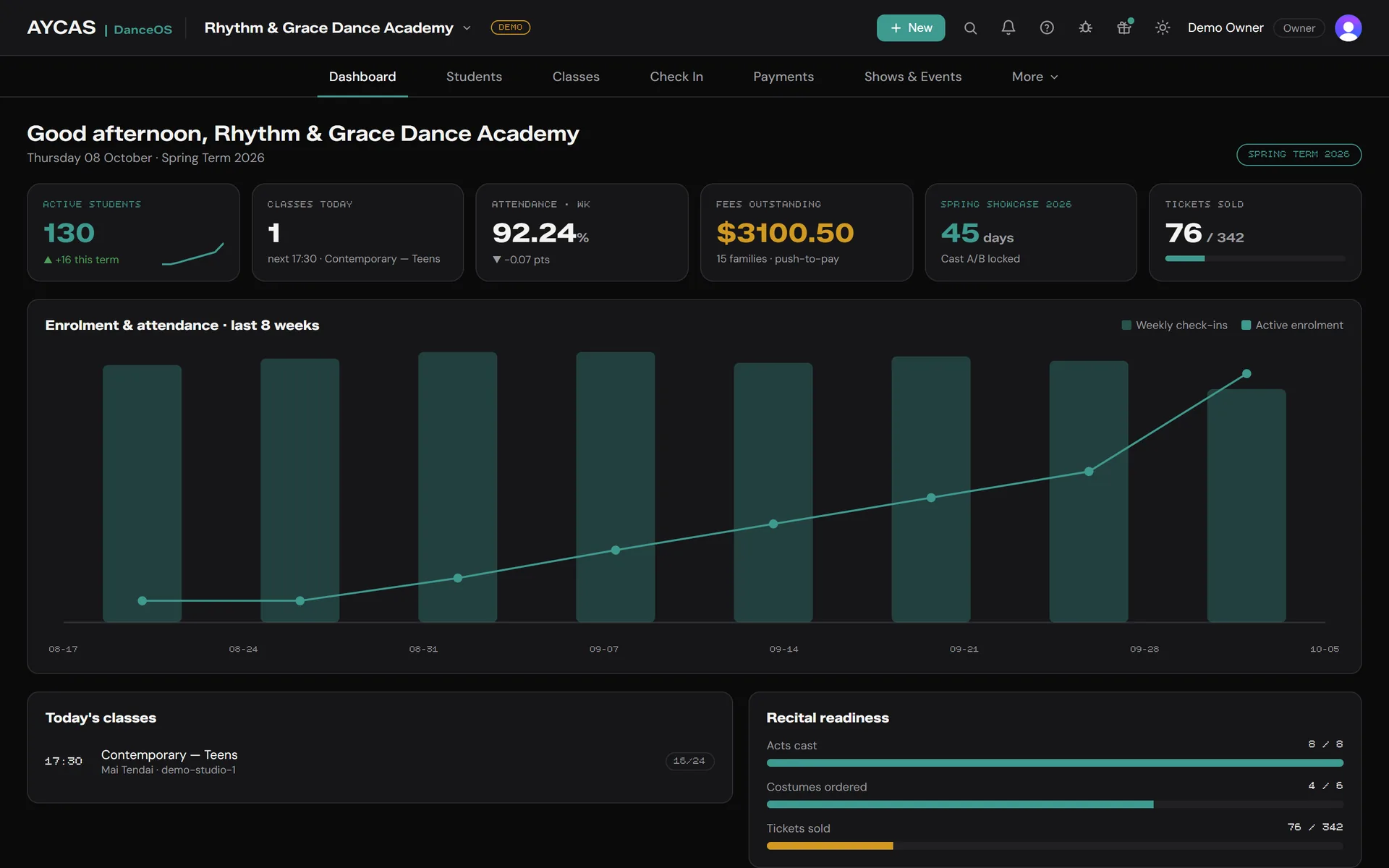Click the Costumes ordered progress bar
Screen dimensions: 1389x868
(1055, 804)
